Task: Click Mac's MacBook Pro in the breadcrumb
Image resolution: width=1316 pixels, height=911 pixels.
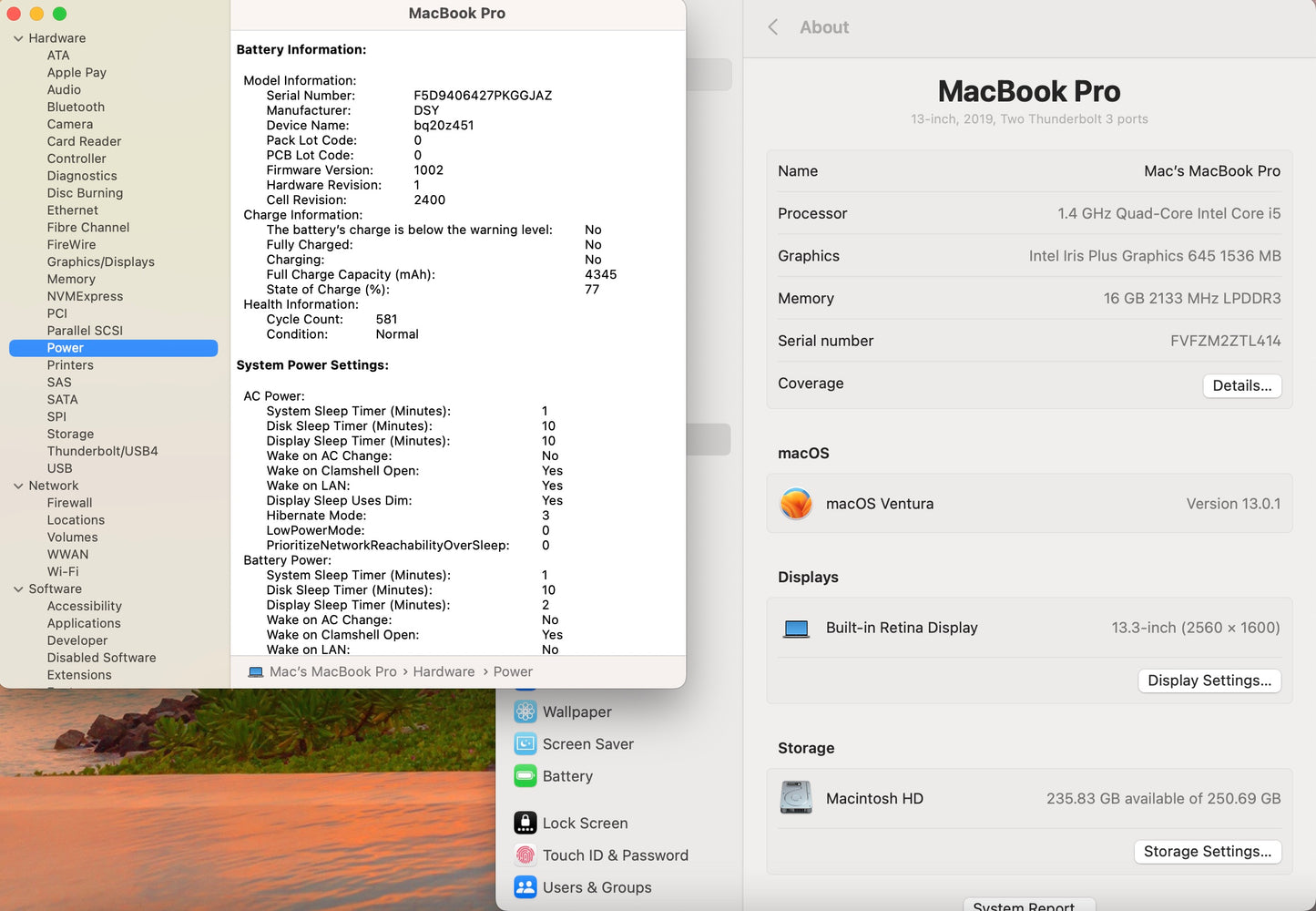Action: point(332,671)
